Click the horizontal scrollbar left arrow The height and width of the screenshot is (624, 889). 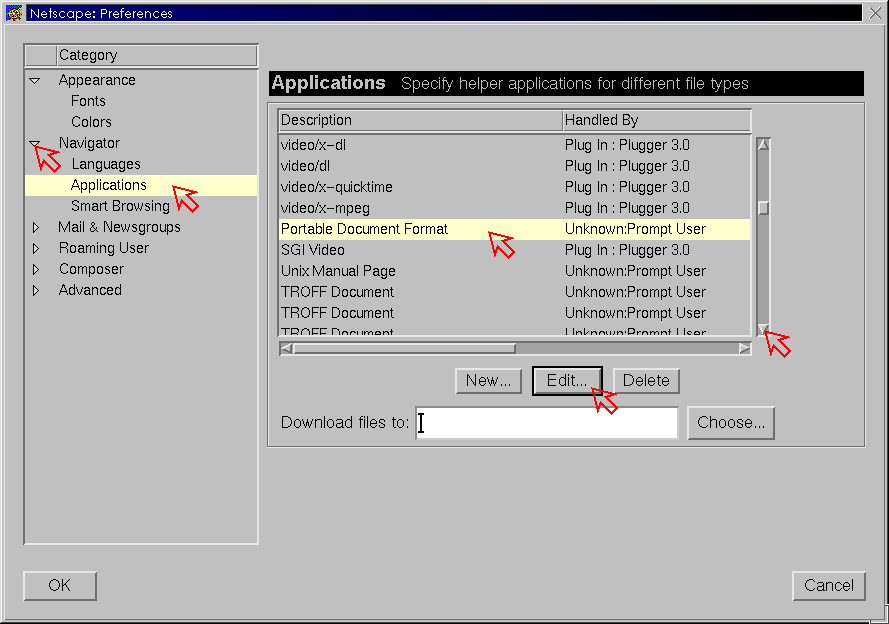point(286,349)
